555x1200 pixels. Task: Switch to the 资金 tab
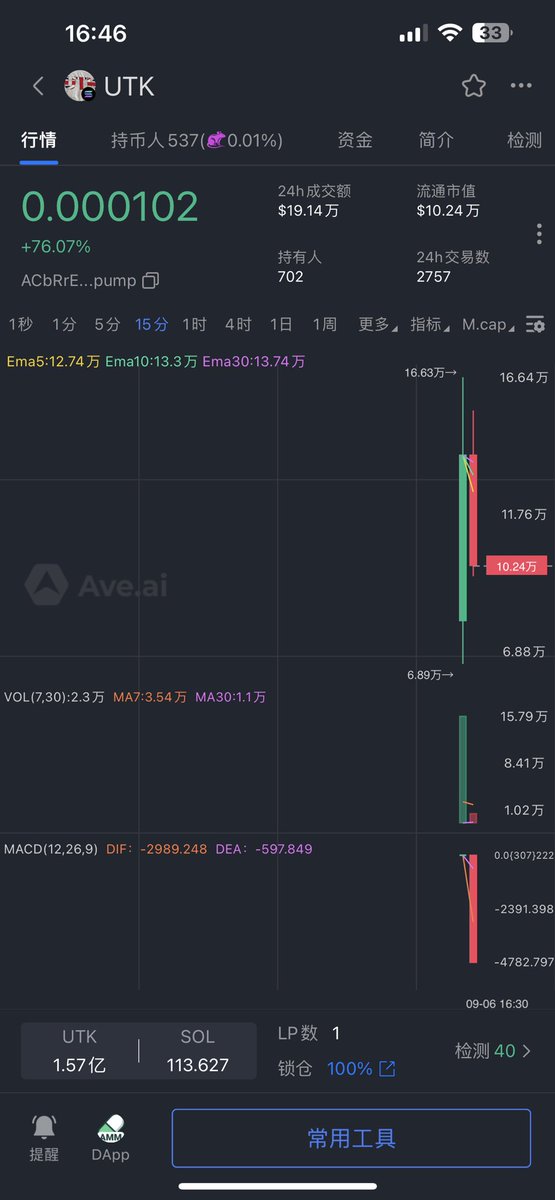(x=355, y=140)
